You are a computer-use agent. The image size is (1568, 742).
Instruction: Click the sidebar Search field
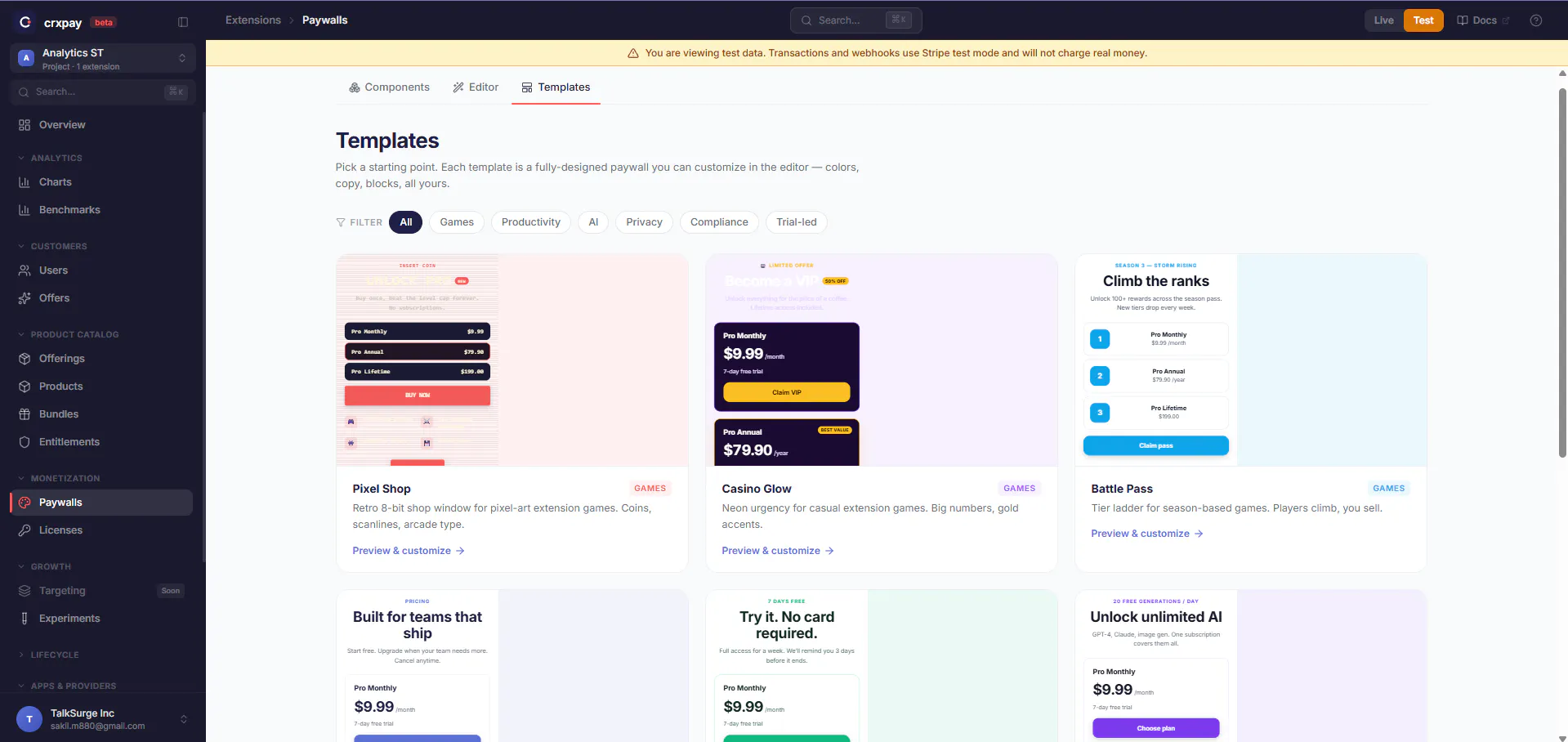tap(103, 92)
